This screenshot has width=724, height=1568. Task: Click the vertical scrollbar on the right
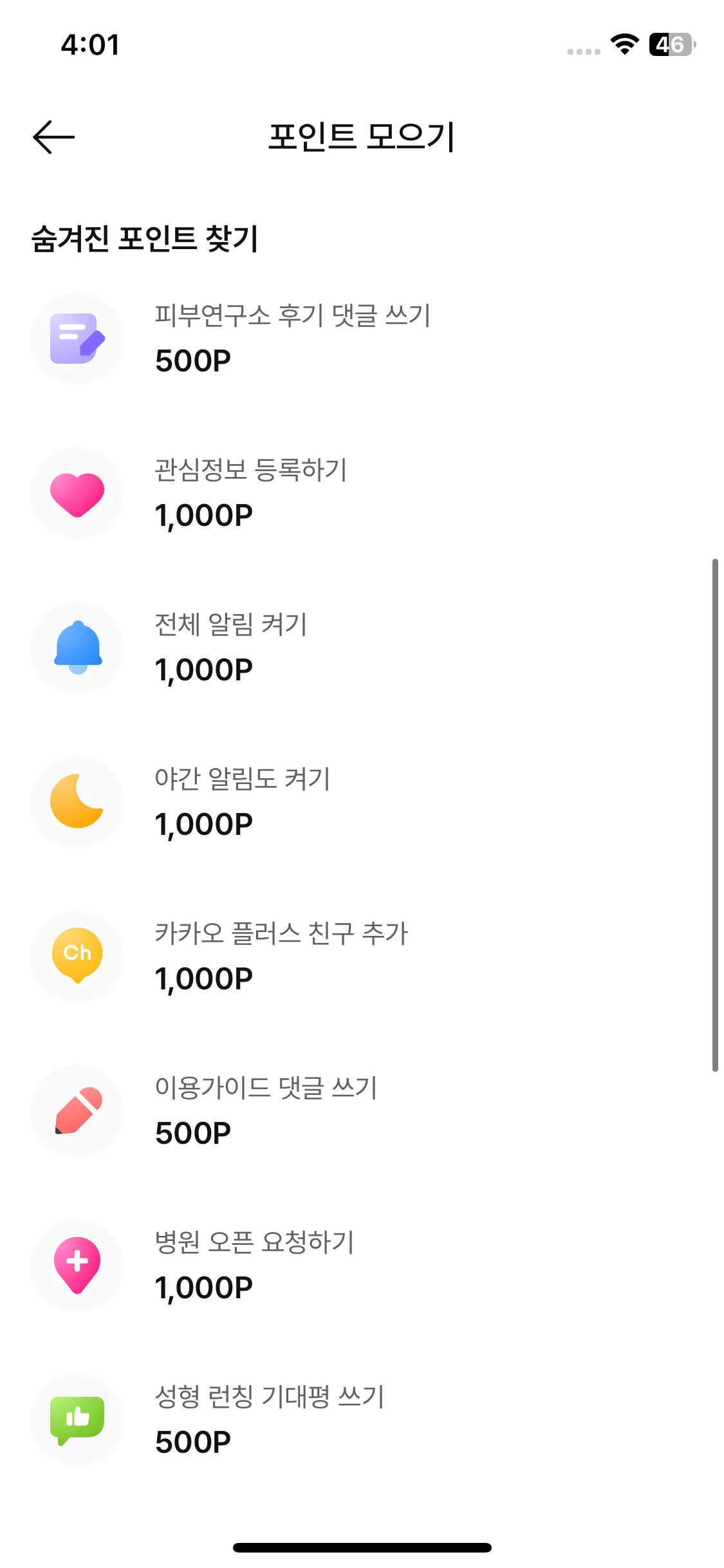[715, 815]
